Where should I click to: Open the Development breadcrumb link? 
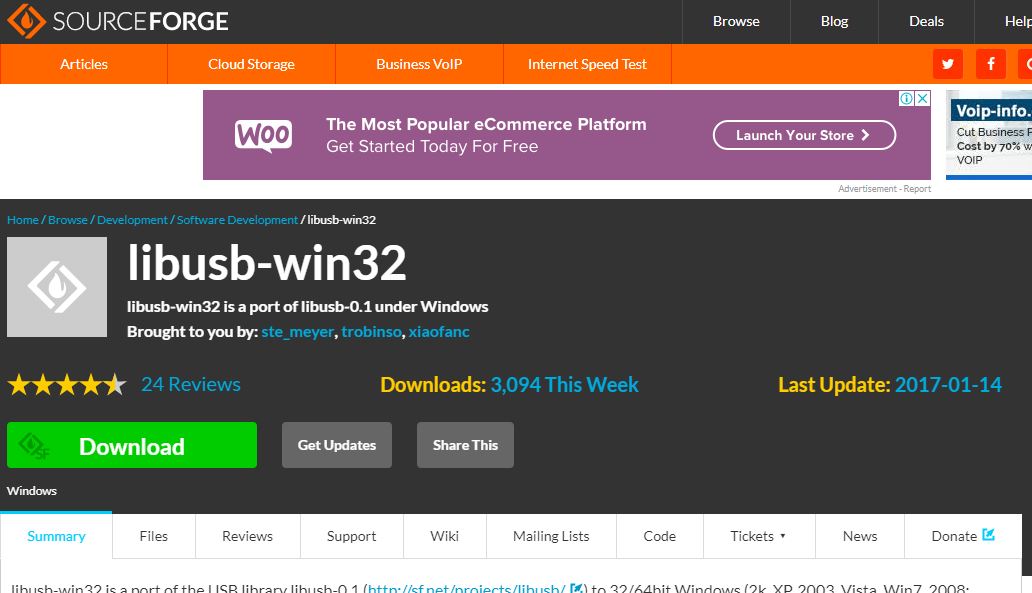click(132, 220)
